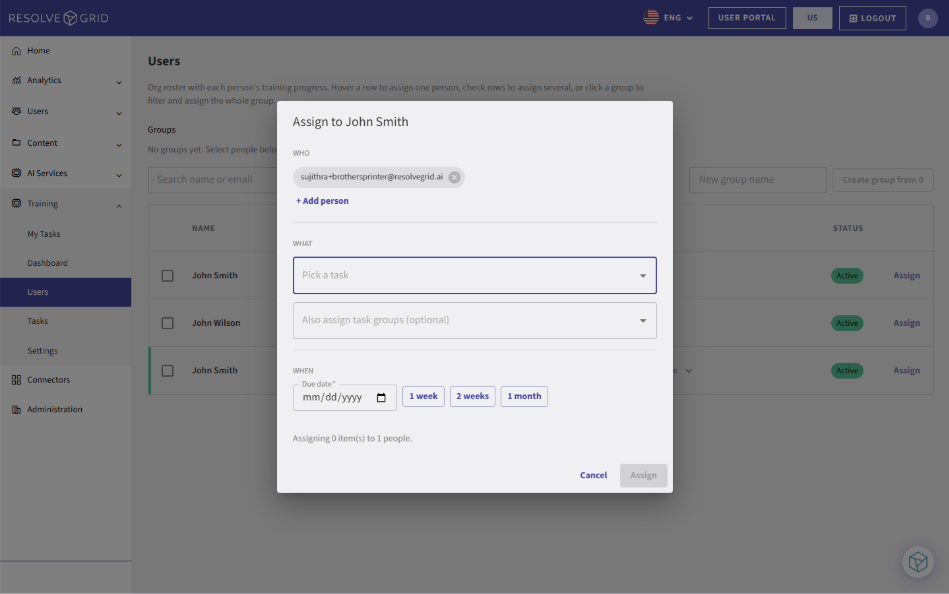Check the John Wilson row checkbox
949x594 pixels.
pyautogui.click(x=168, y=323)
